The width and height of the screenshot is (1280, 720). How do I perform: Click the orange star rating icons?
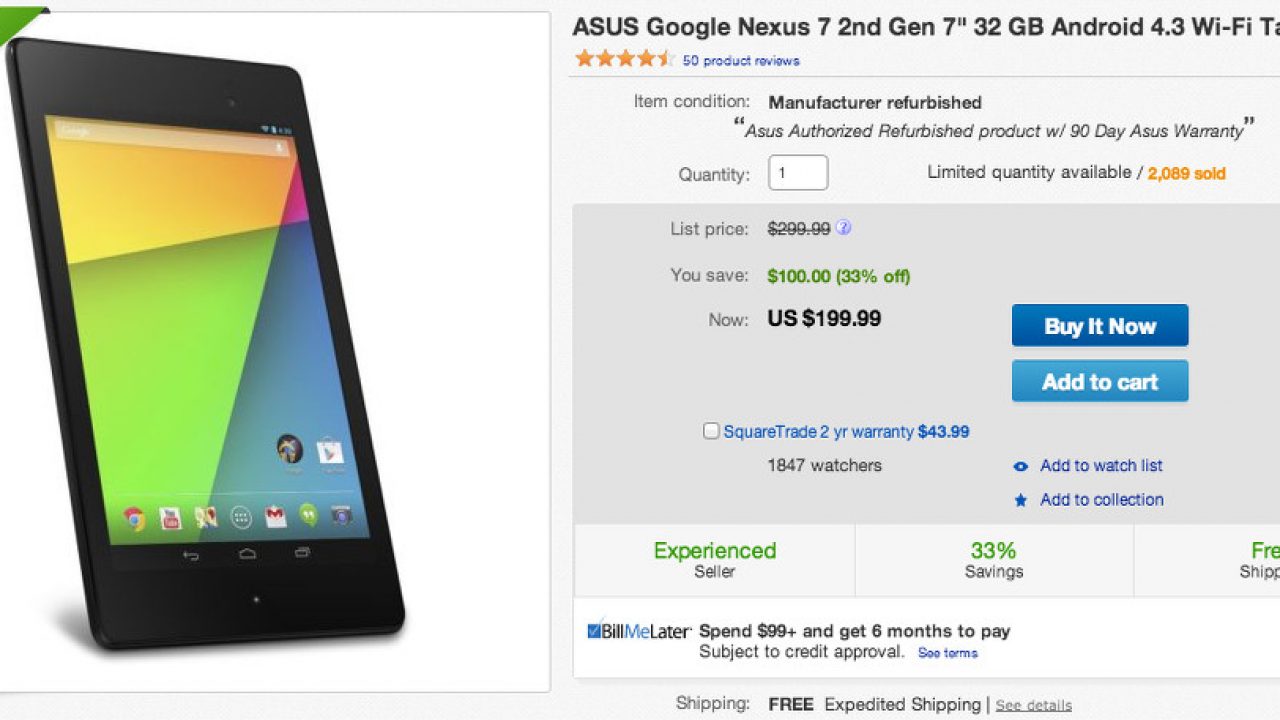coord(625,59)
